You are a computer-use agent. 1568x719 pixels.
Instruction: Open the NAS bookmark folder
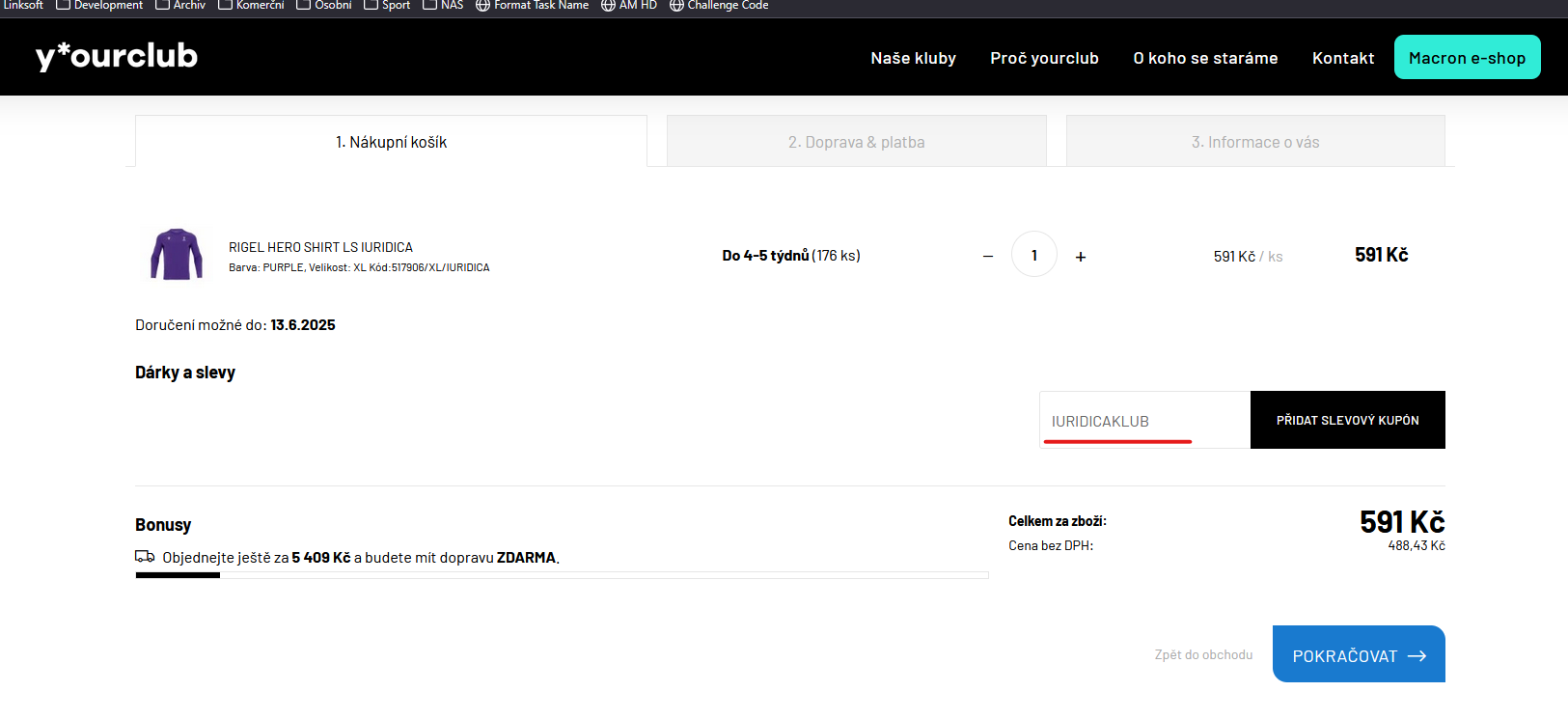point(443,5)
